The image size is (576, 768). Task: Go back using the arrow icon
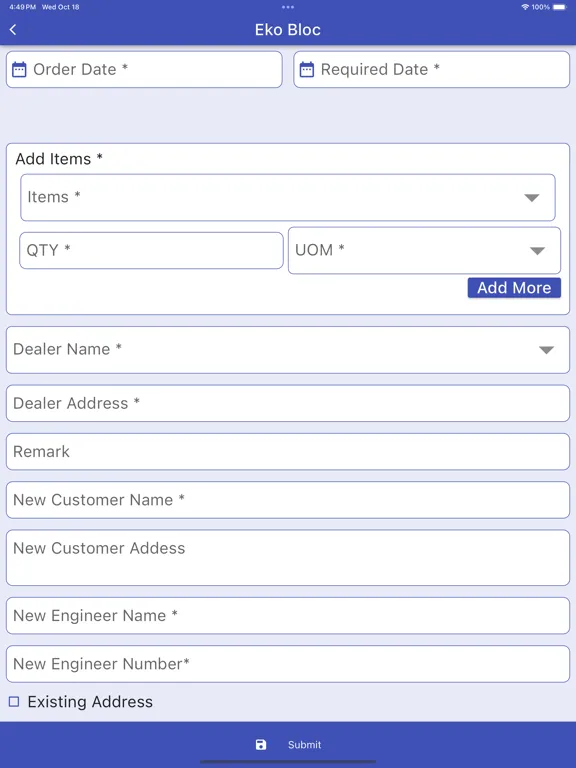13,29
